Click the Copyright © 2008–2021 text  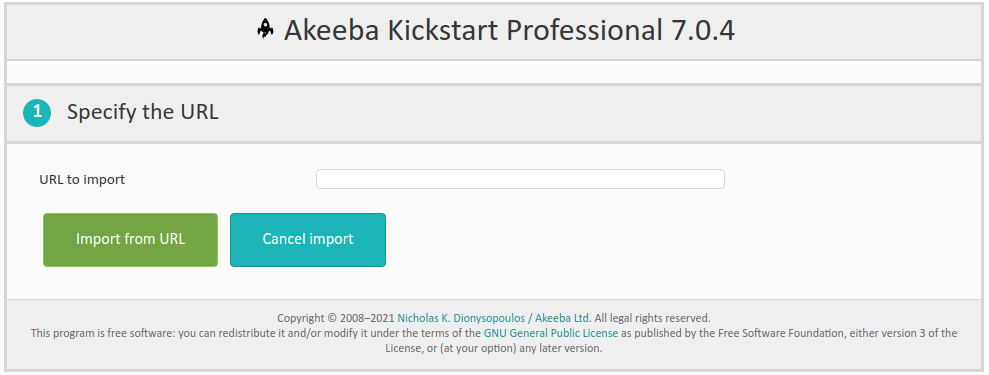[336, 318]
